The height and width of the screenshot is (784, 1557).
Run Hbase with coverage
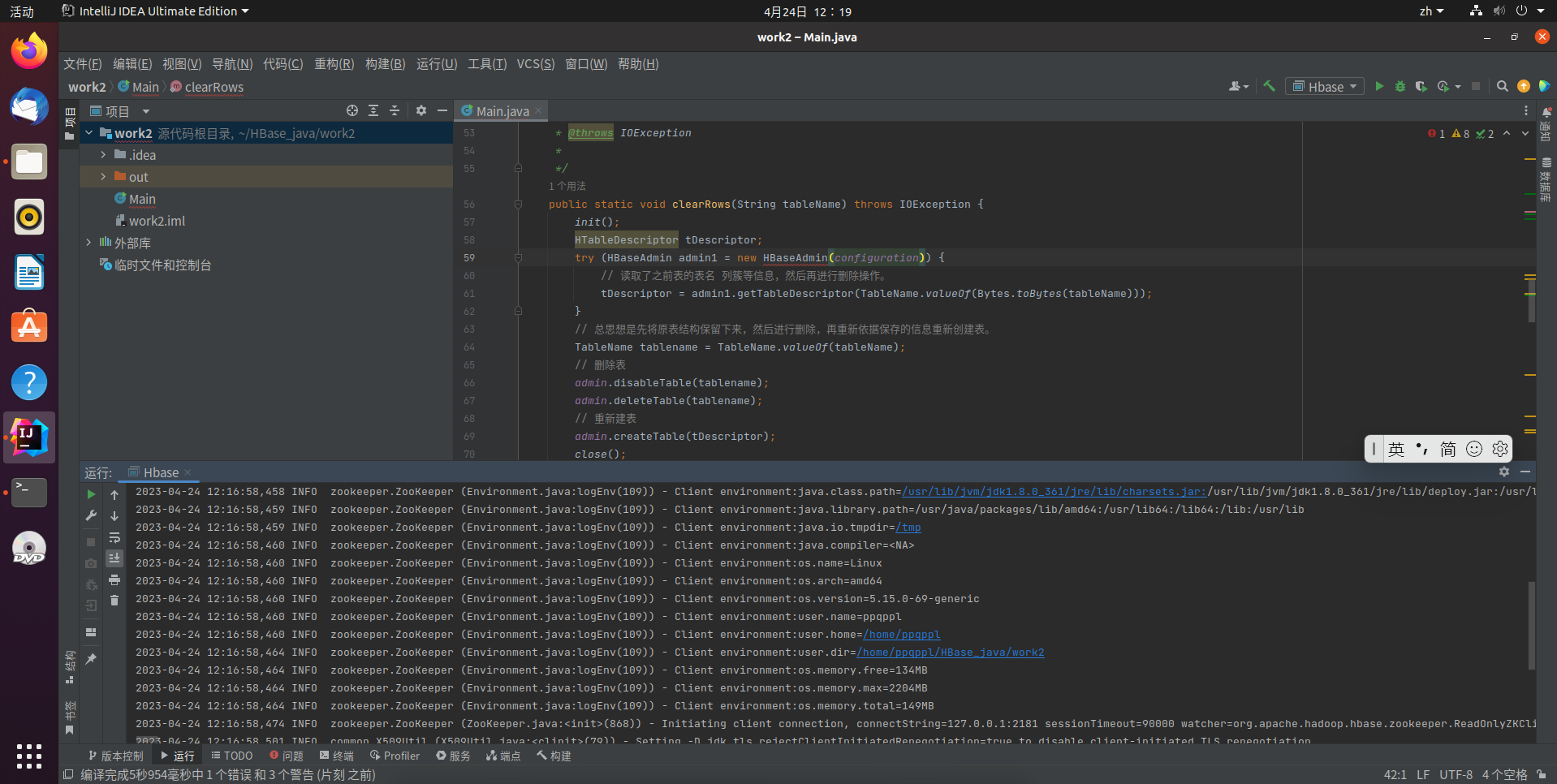[1421, 86]
